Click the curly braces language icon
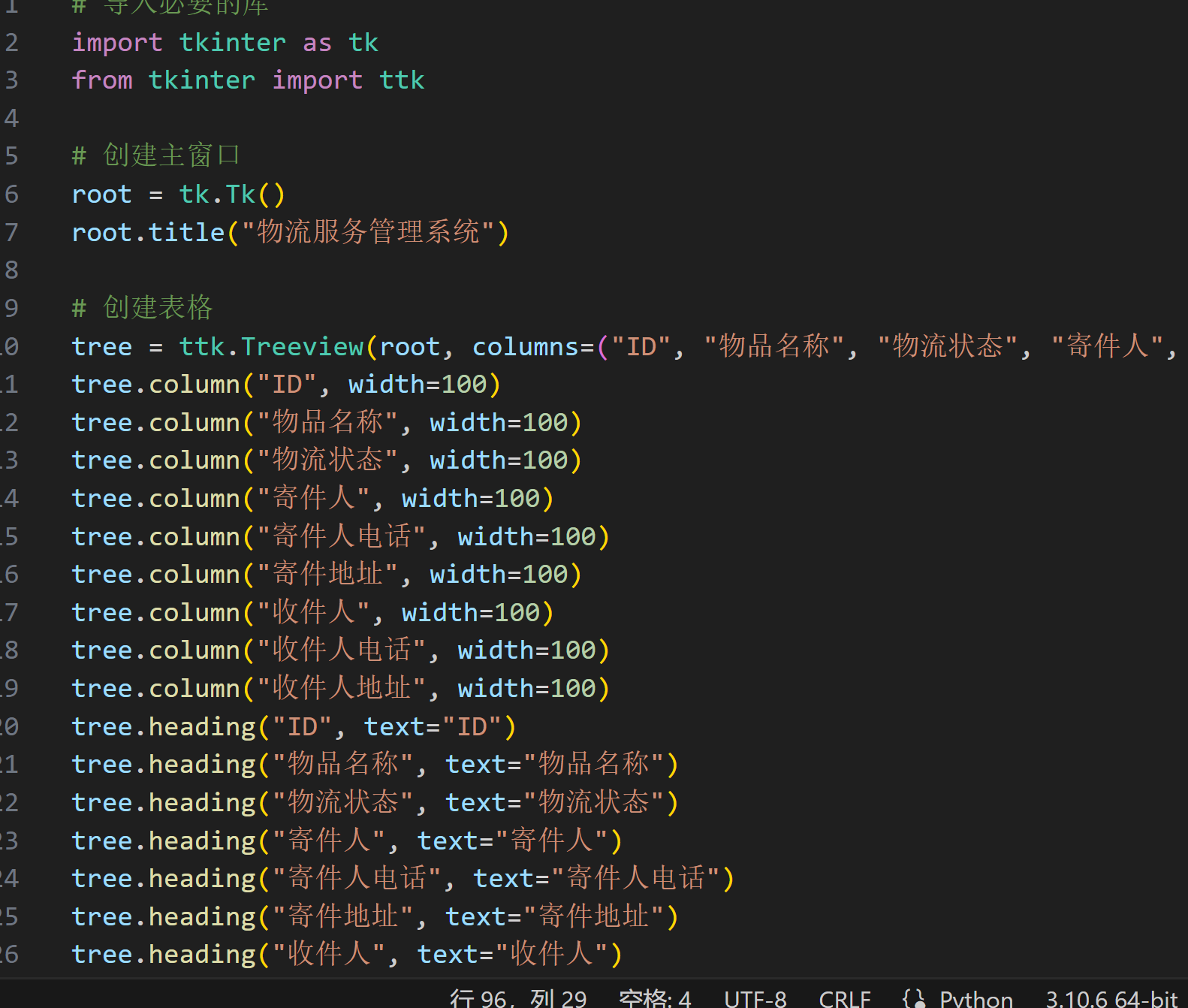The image size is (1188, 1008). pyautogui.click(x=914, y=998)
